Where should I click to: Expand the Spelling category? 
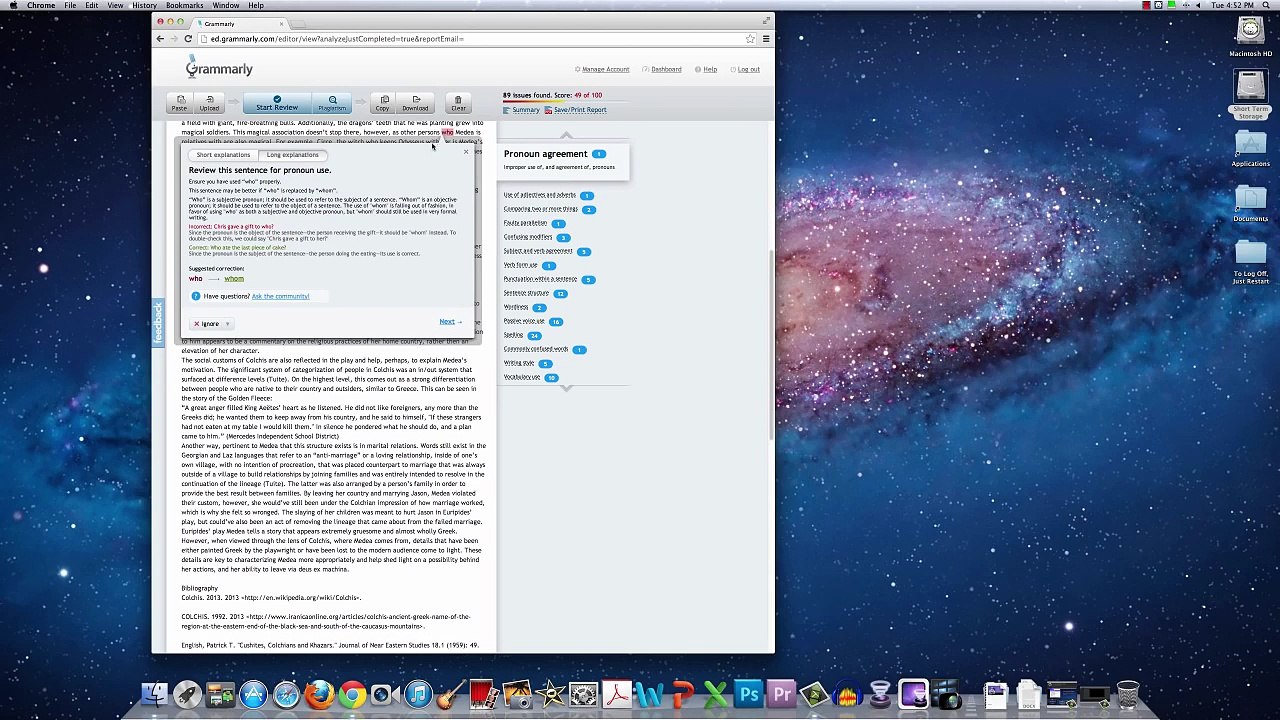tap(513, 335)
